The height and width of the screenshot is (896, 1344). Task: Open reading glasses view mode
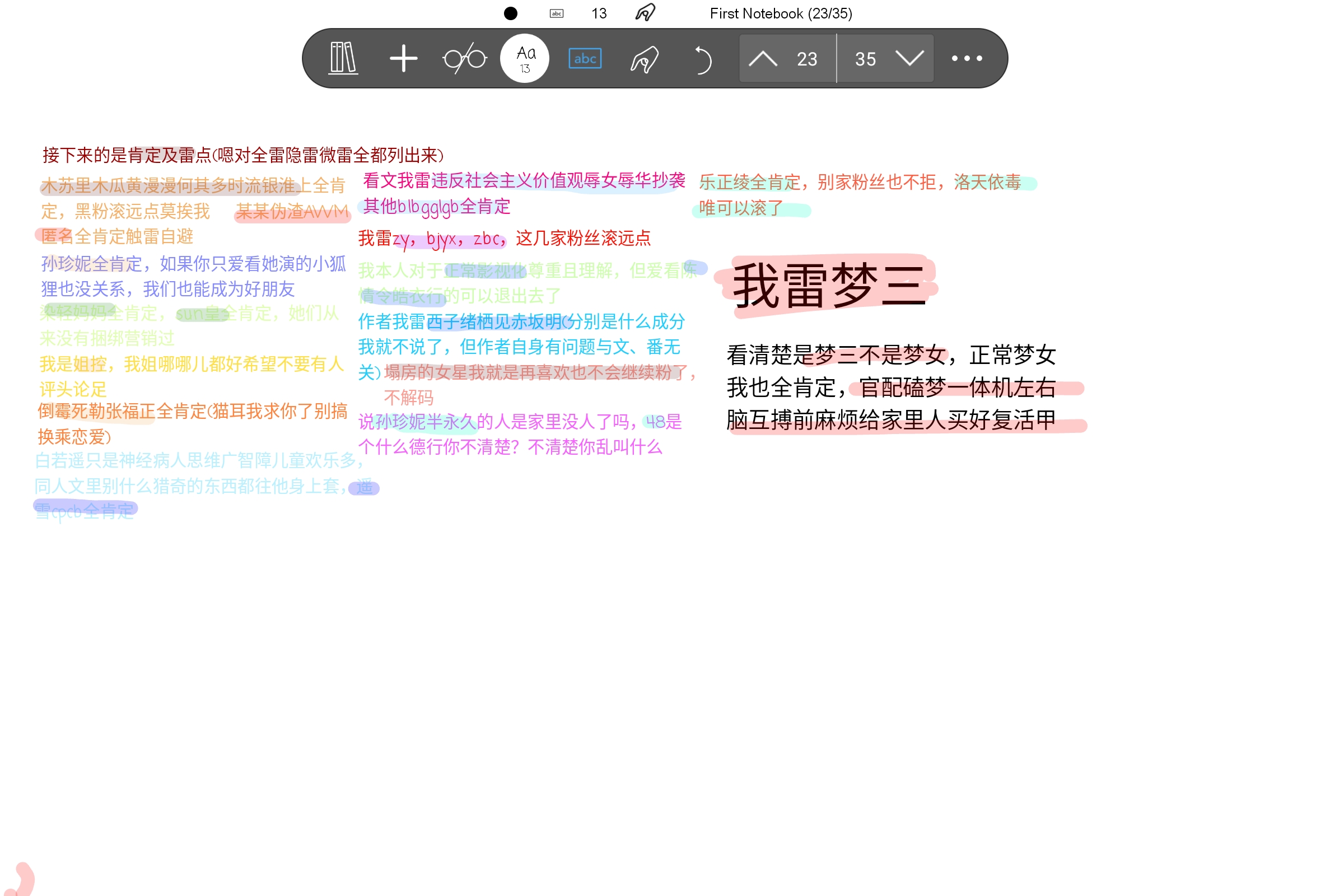(464, 58)
